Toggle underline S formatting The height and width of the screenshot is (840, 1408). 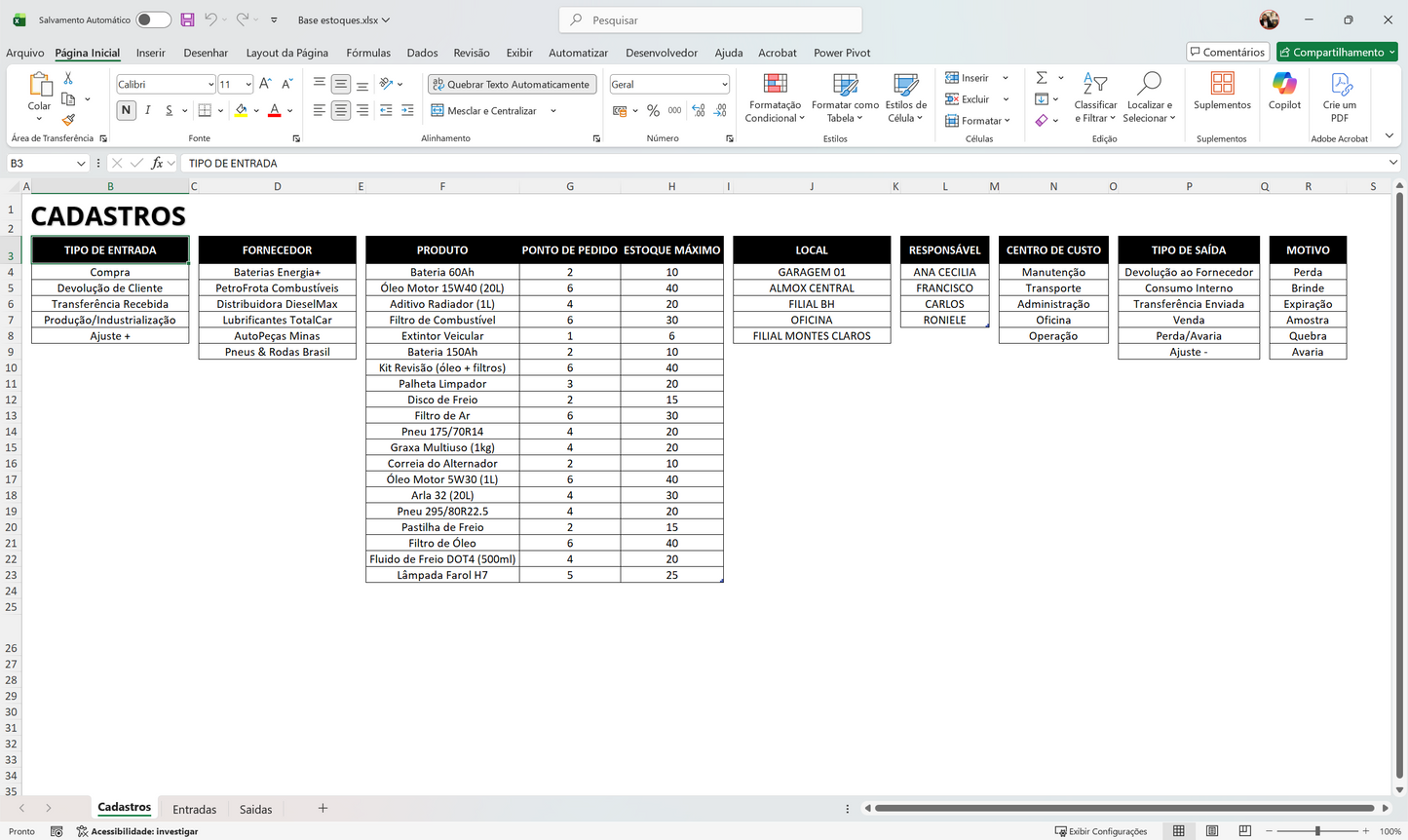[x=169, y=111]
